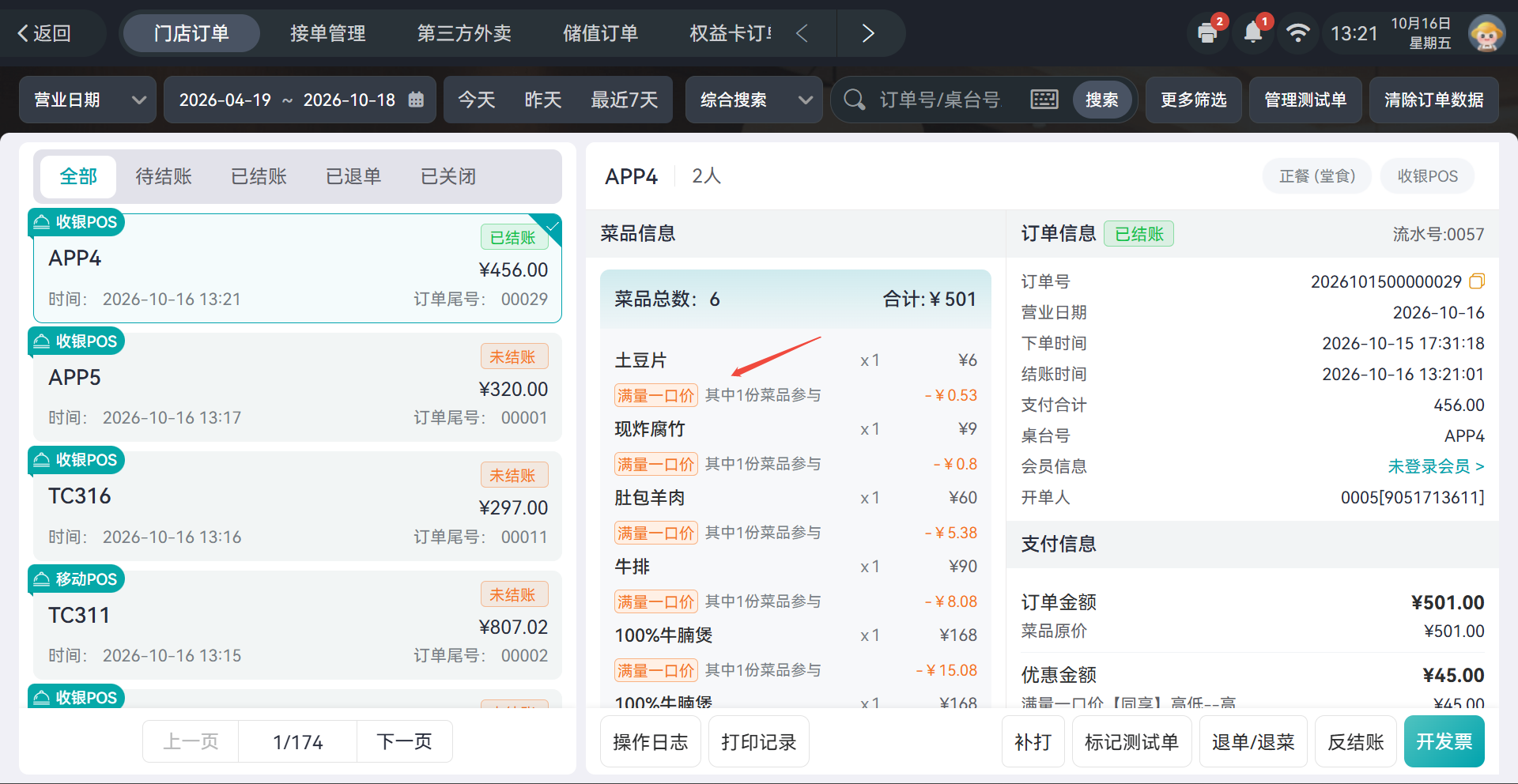Open the user avatar profile
1518x784 pixels.
pyautogui.click(x=1486, y=33)
